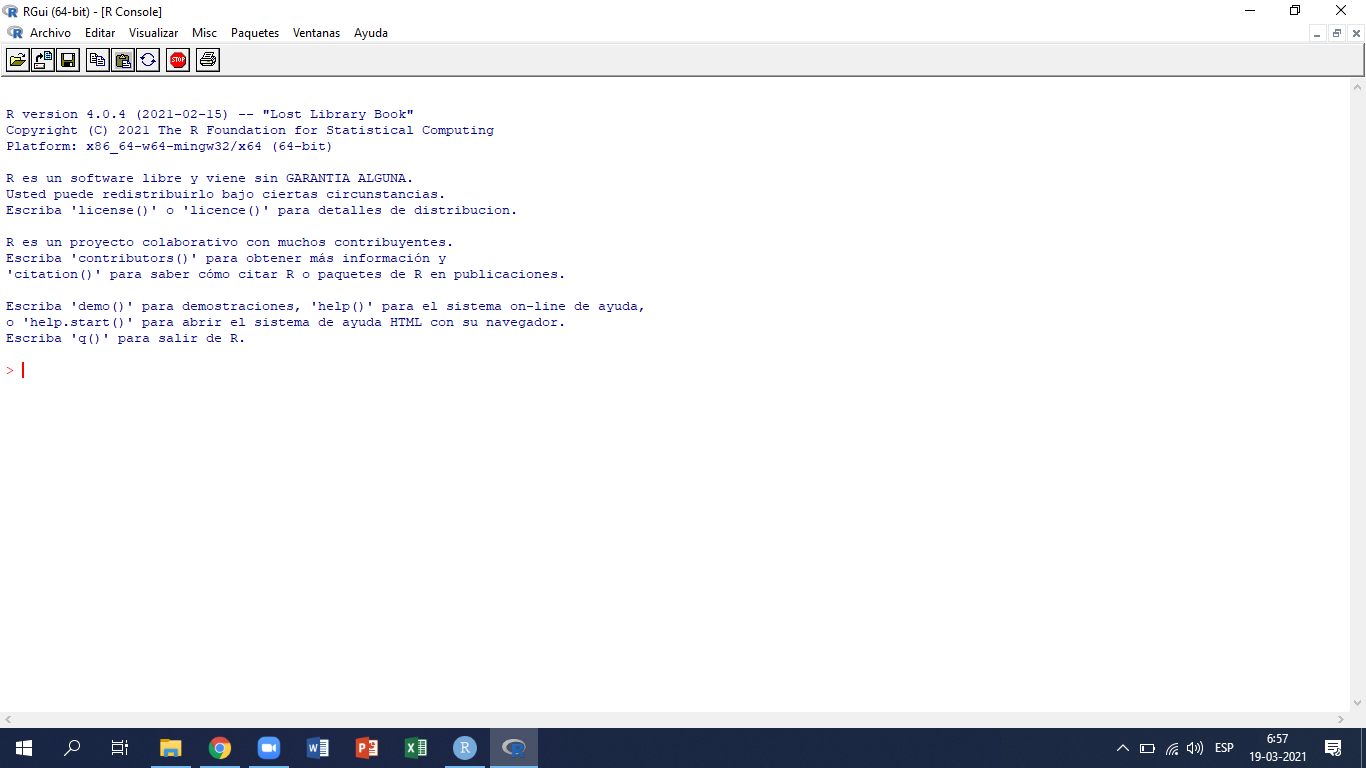Expand the Ventanas menu

tap(316, 33)
